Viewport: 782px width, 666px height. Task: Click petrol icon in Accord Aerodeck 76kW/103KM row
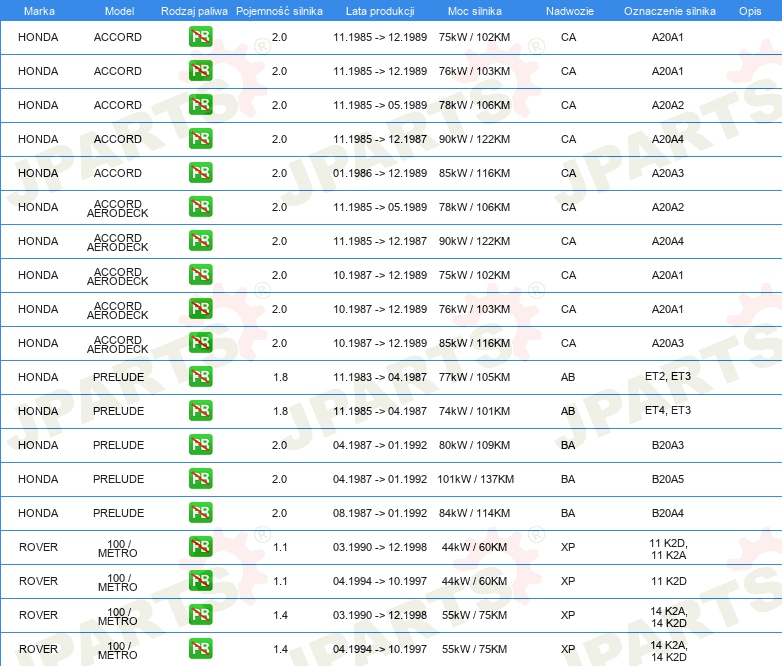point(200,308)
